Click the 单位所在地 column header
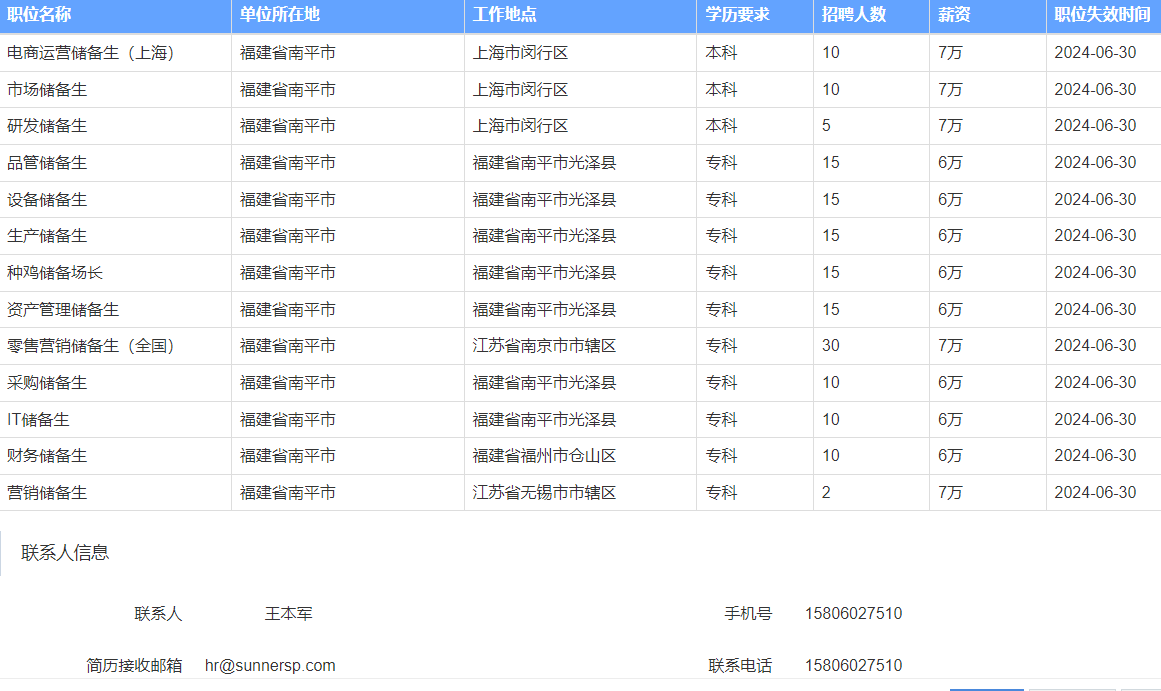Image resolution: width=1161 pixels, height=691 pixels. 280,15
